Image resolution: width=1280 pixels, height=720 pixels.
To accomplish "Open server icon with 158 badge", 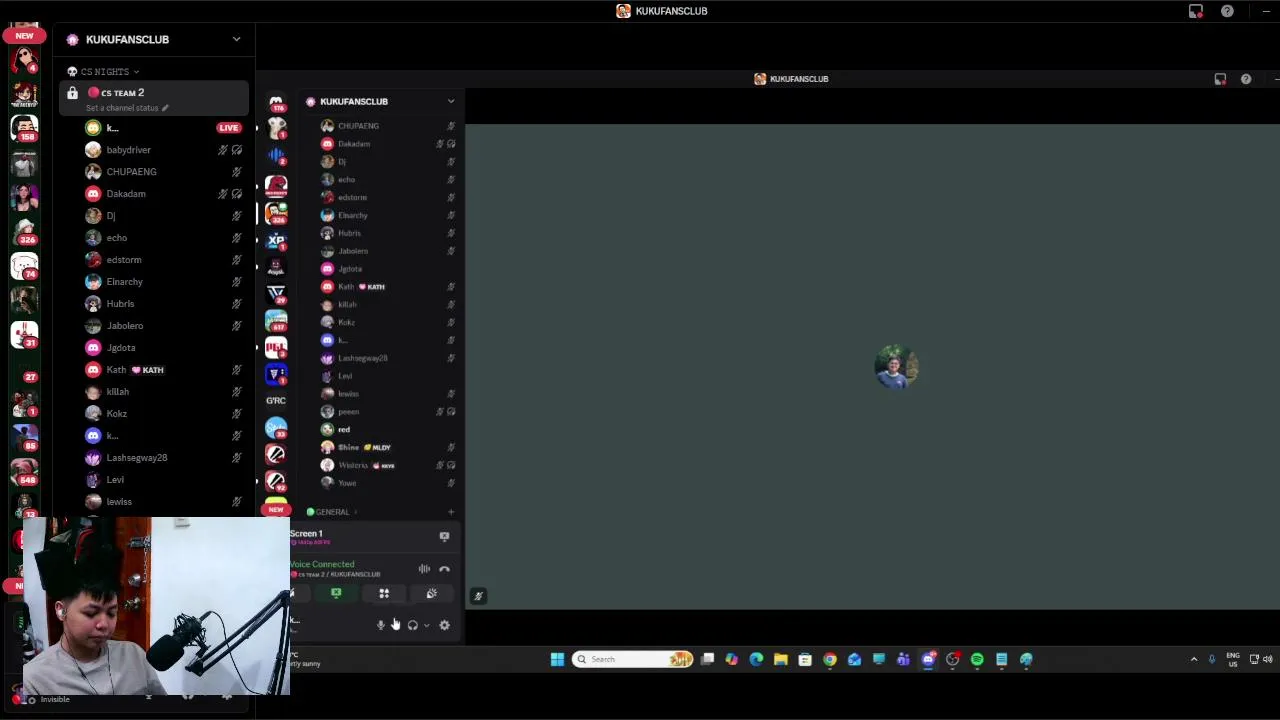I will 24,128.
